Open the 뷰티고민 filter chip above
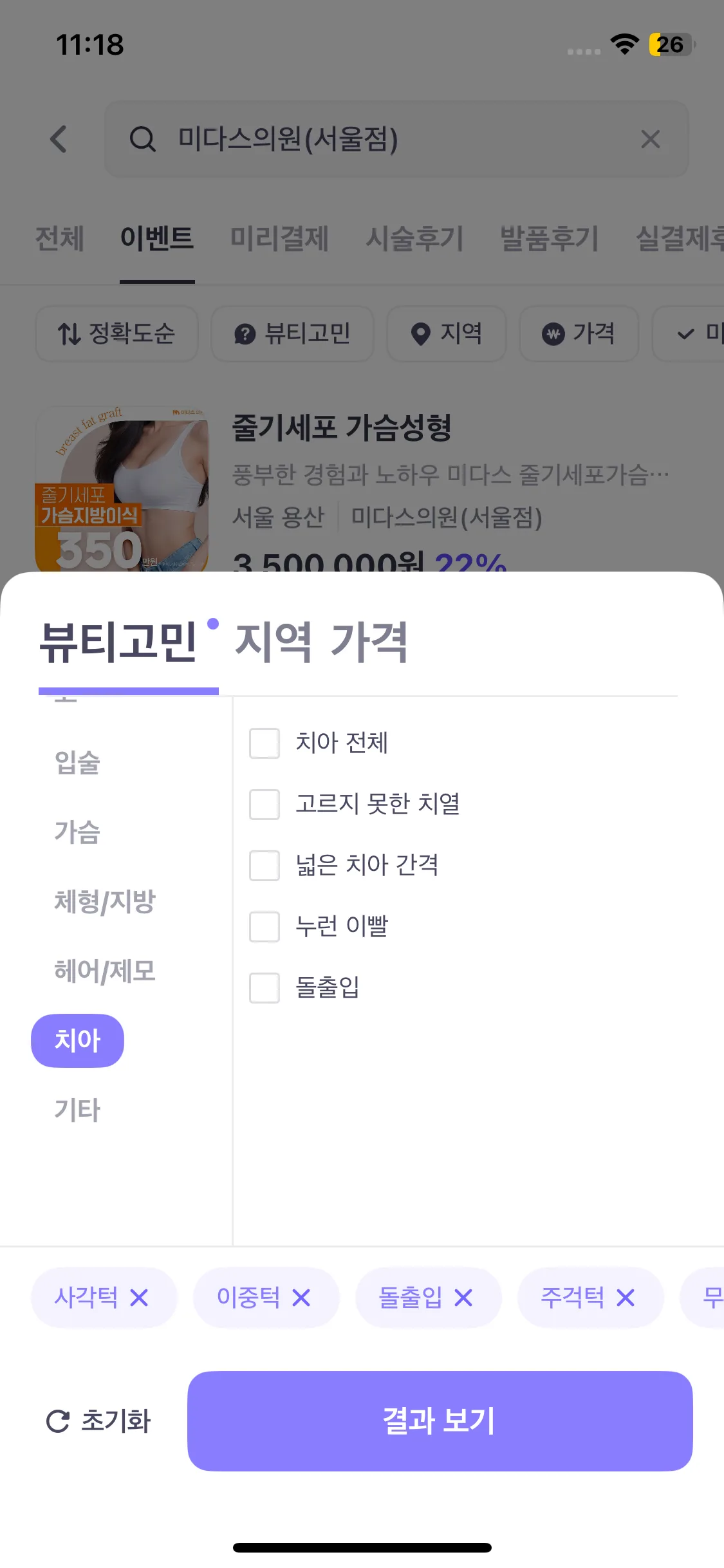 pos(292,333)
